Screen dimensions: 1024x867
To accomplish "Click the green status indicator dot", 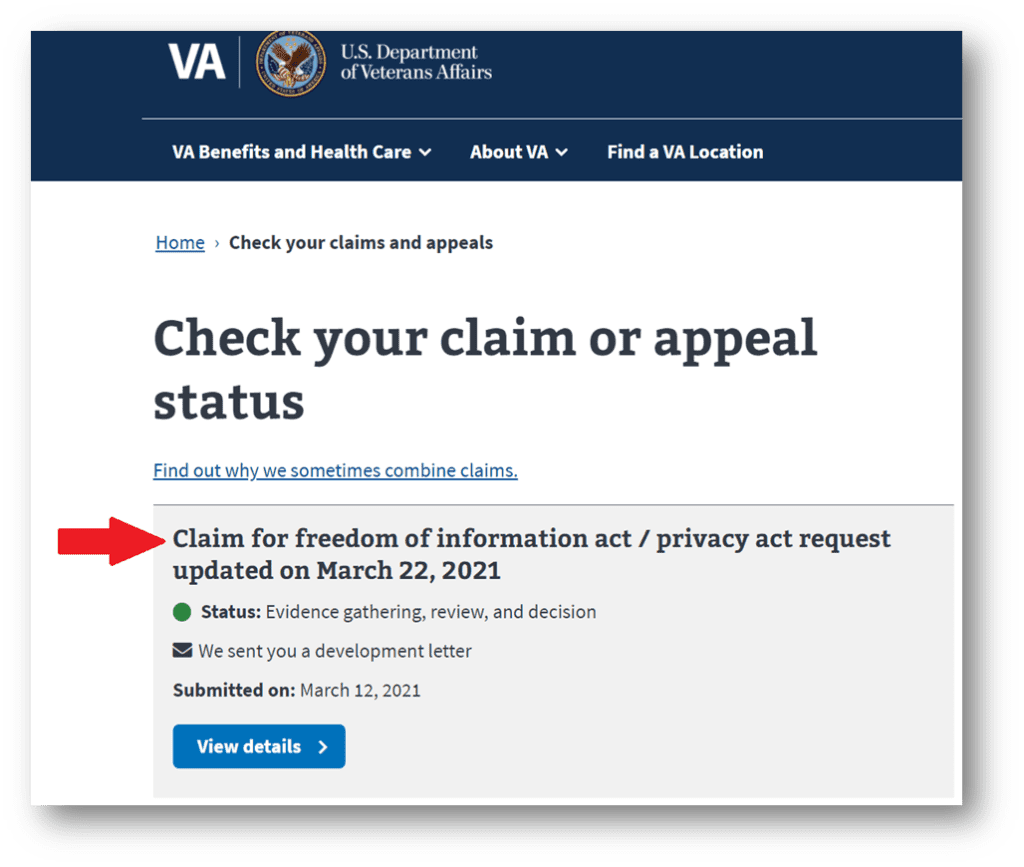I will click(182, 611).
